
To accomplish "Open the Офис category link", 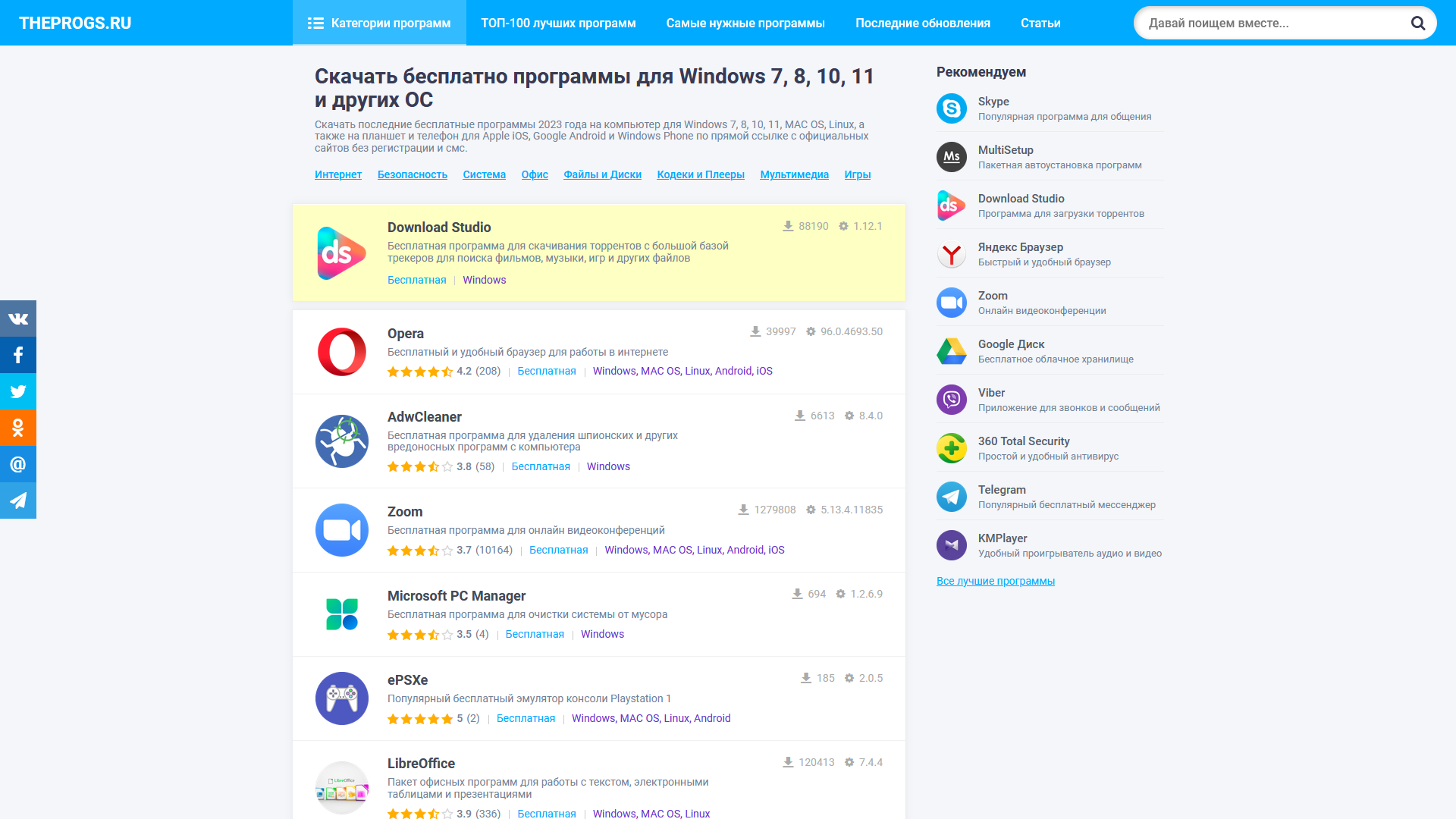I will [535, 174].
